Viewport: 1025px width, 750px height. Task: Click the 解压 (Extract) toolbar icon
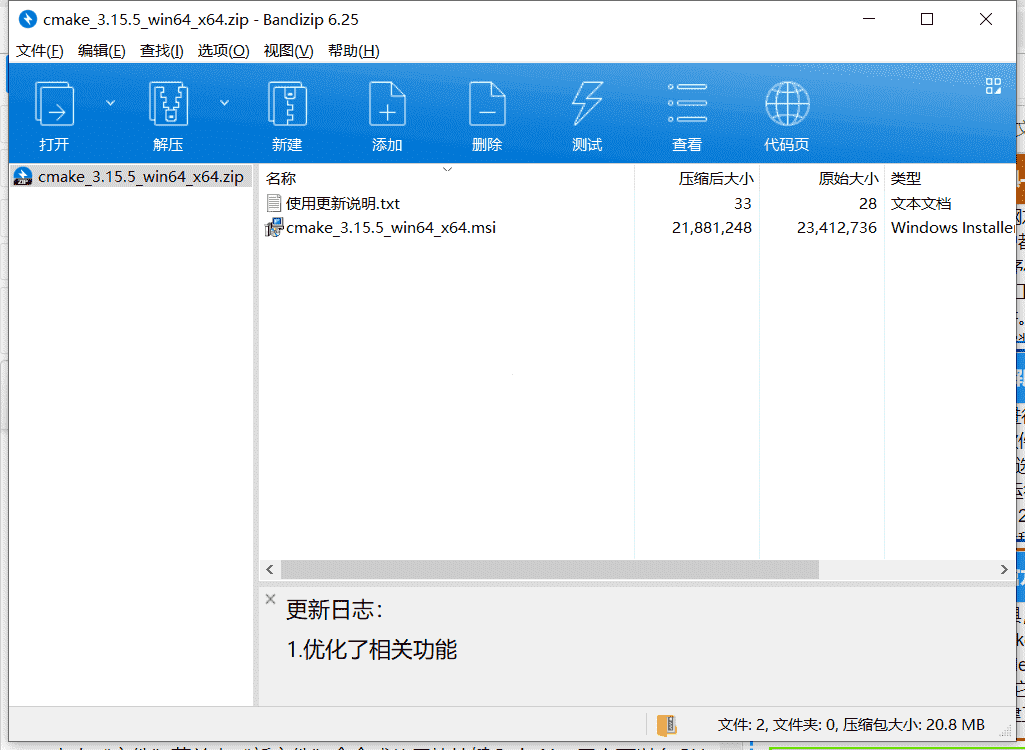(168, 105)
